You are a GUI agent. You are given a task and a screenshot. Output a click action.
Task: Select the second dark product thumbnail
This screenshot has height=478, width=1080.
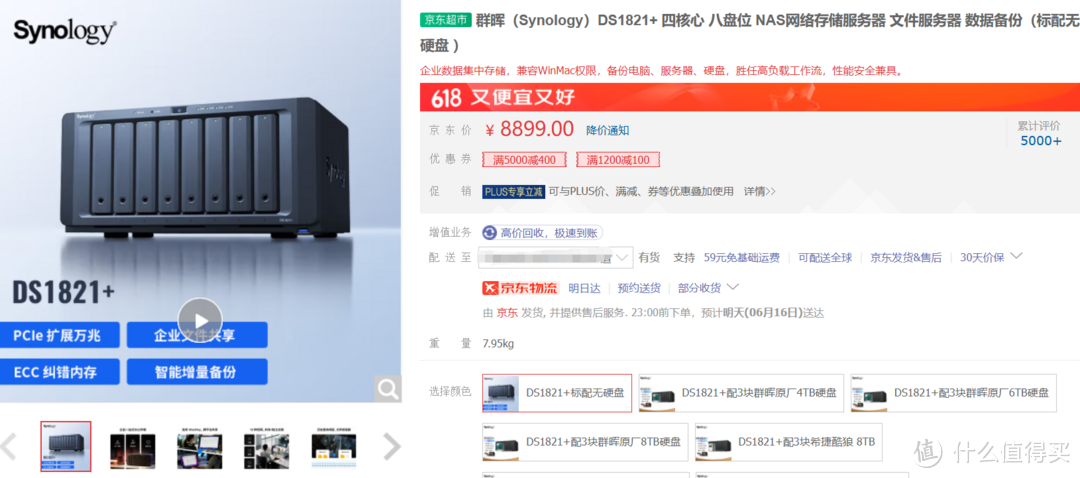pos(132,451)
